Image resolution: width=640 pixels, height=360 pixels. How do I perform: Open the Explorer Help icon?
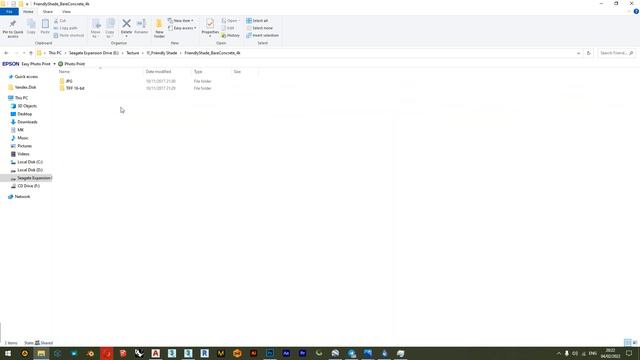[636, 11]
